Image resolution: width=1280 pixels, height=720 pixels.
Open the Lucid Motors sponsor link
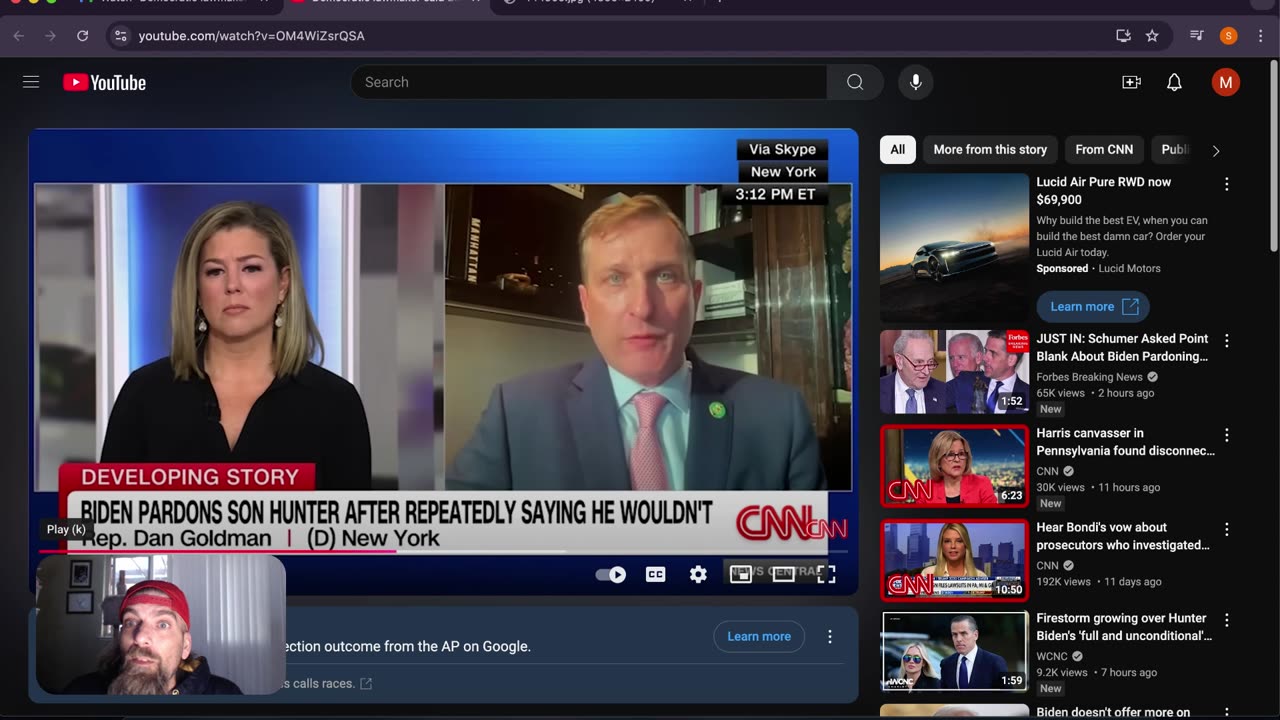1129,269
